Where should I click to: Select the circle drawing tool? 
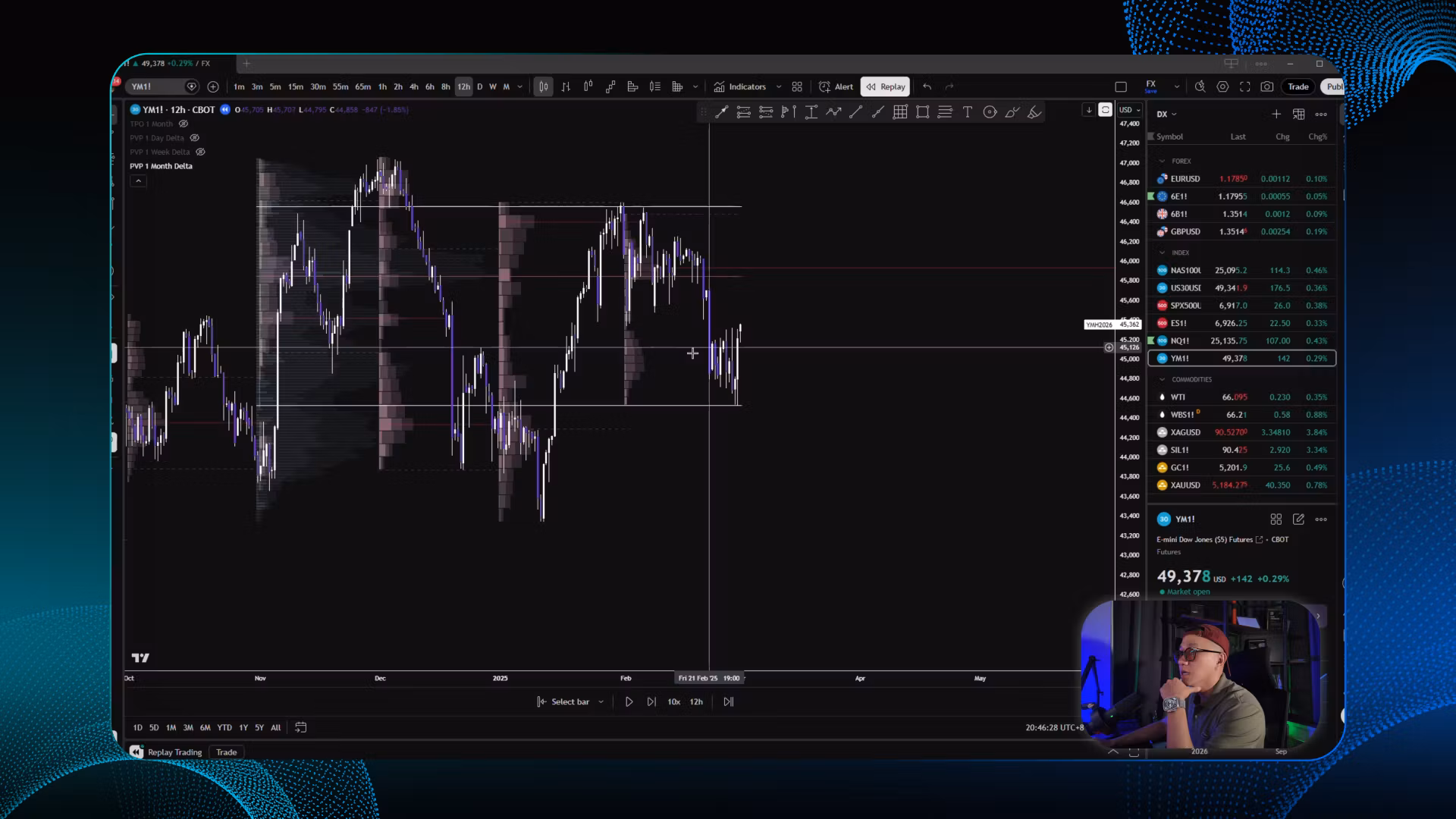coord(990,112)
